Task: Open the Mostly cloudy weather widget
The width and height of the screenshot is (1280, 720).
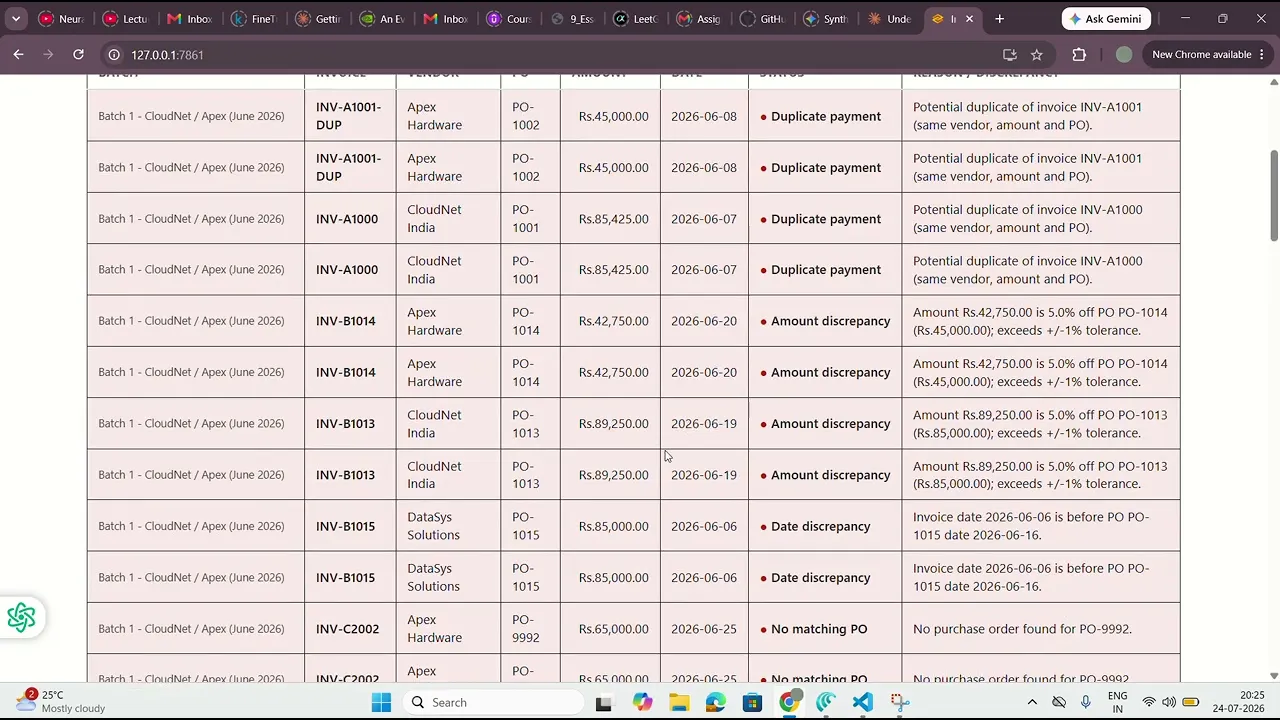Action: click(62, 701)
